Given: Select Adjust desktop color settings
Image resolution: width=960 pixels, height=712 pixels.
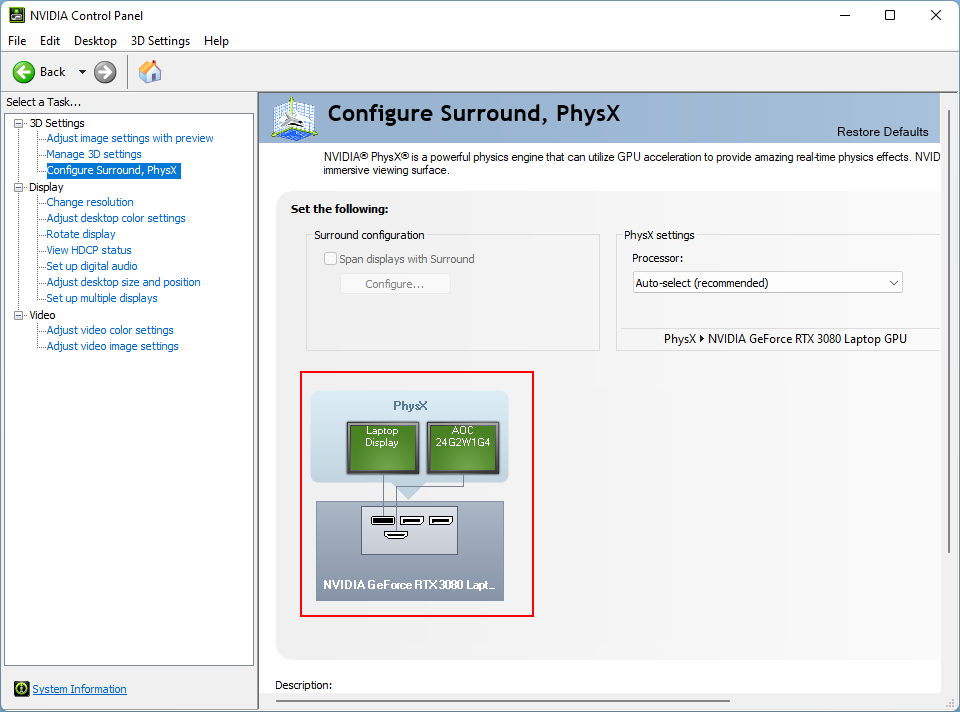Looking at the screenshot, I should 116,218.
